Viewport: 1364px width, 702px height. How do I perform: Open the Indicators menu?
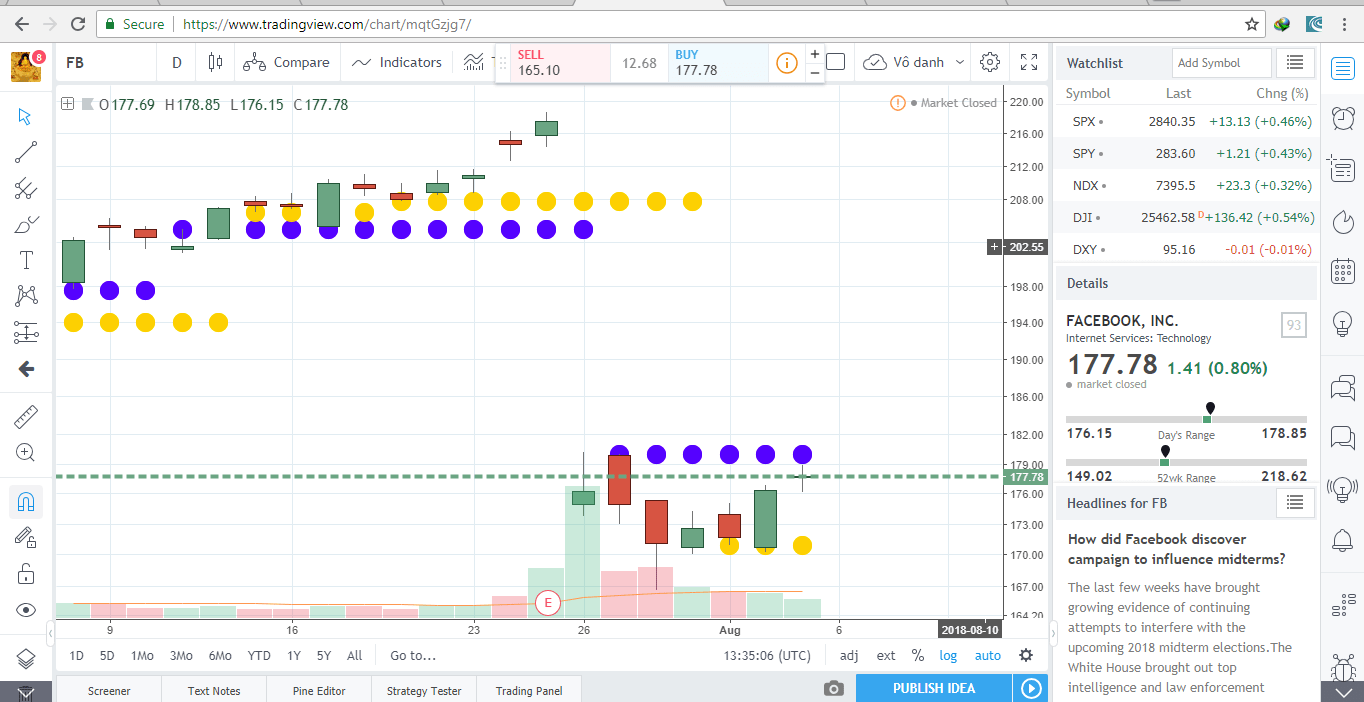396,62
